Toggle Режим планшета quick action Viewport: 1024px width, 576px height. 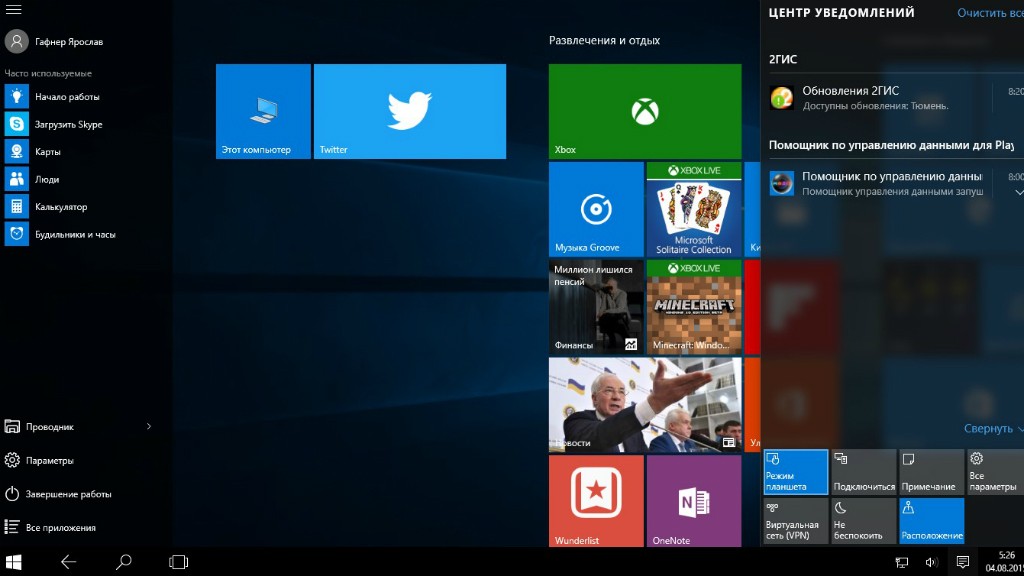pyautogui.click(x=796, y=472)
